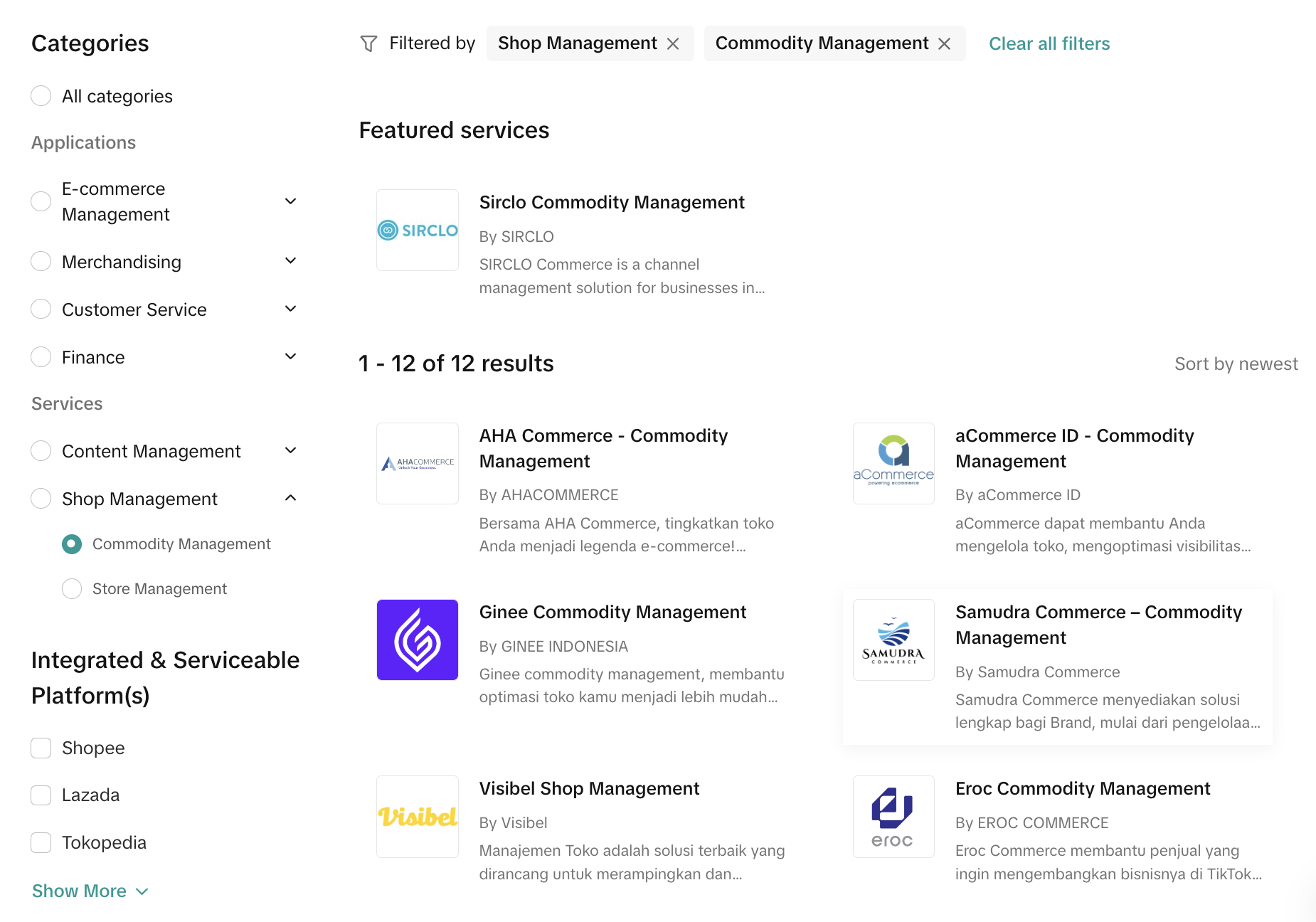Open the Samudra Commerce logo
1316x922 pixels.
[x=893, y=640]
